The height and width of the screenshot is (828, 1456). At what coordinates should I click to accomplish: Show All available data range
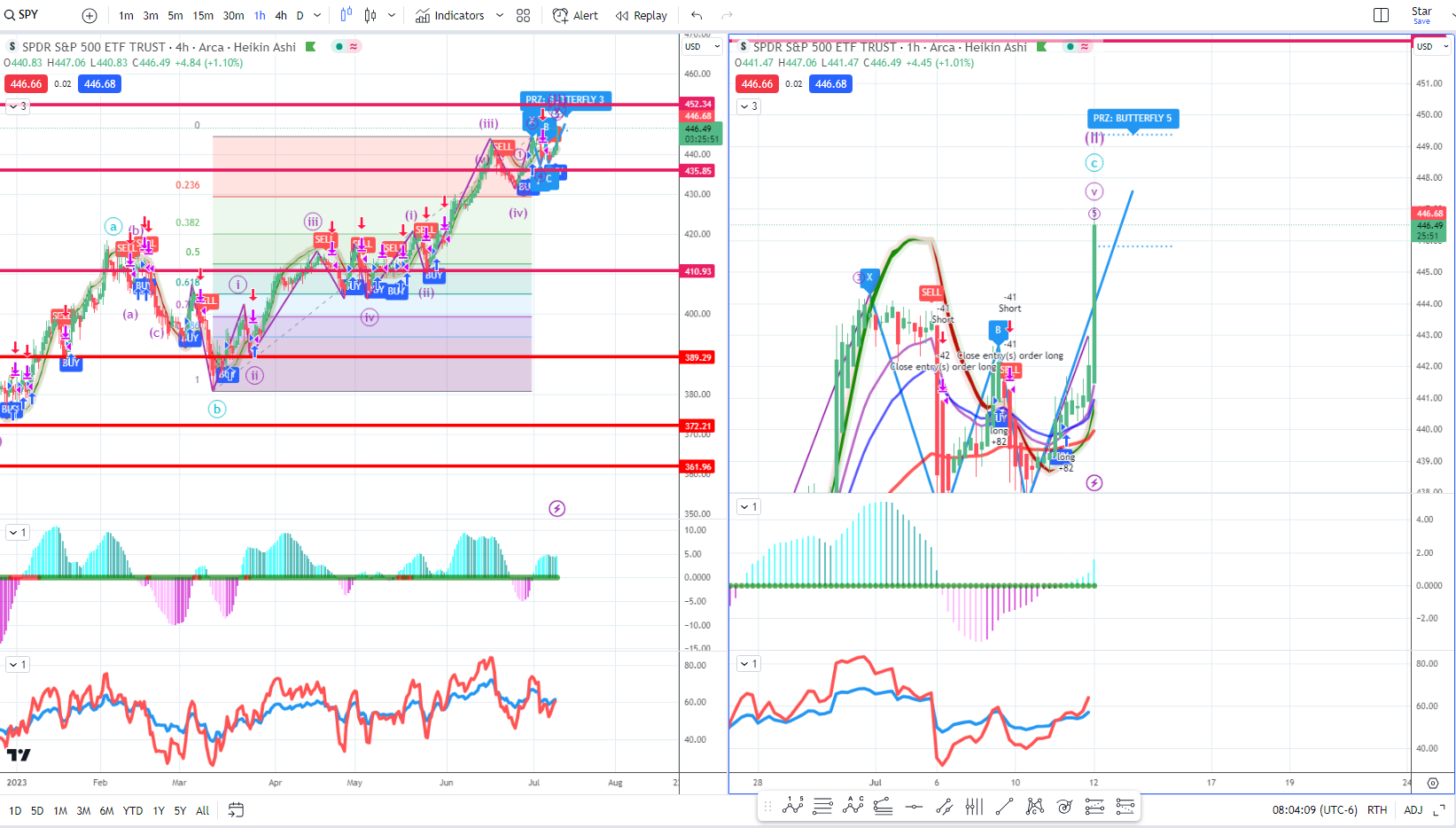tap(202, 810)
